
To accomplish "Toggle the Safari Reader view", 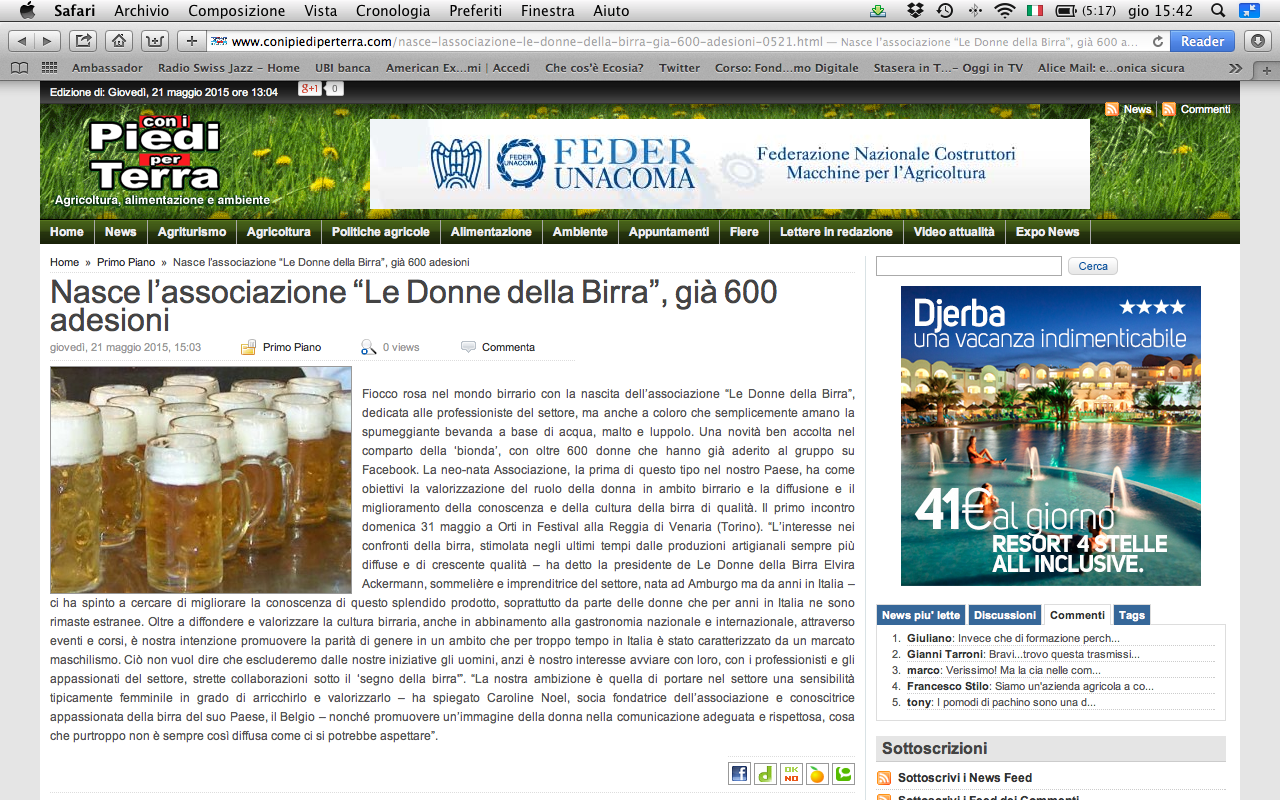I will point(1202,41).
